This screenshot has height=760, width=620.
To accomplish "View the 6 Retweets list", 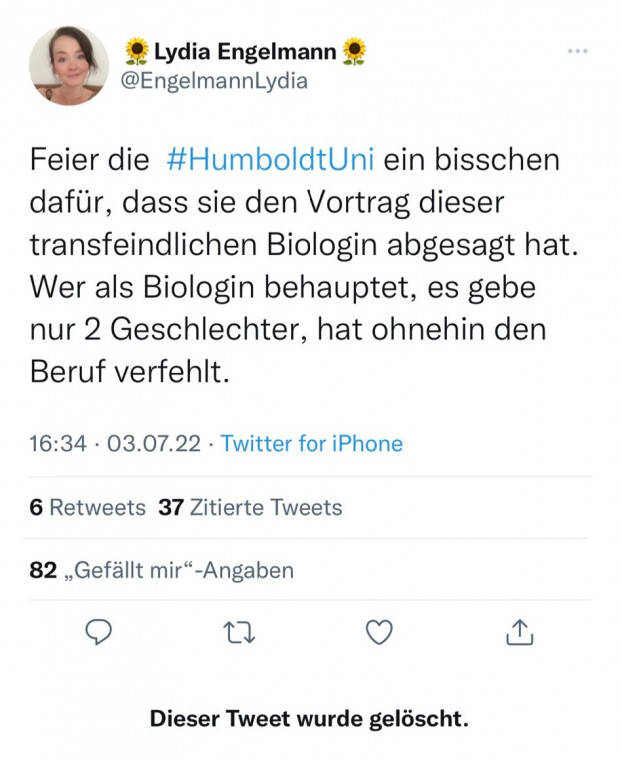I will (x=88, y=507).
